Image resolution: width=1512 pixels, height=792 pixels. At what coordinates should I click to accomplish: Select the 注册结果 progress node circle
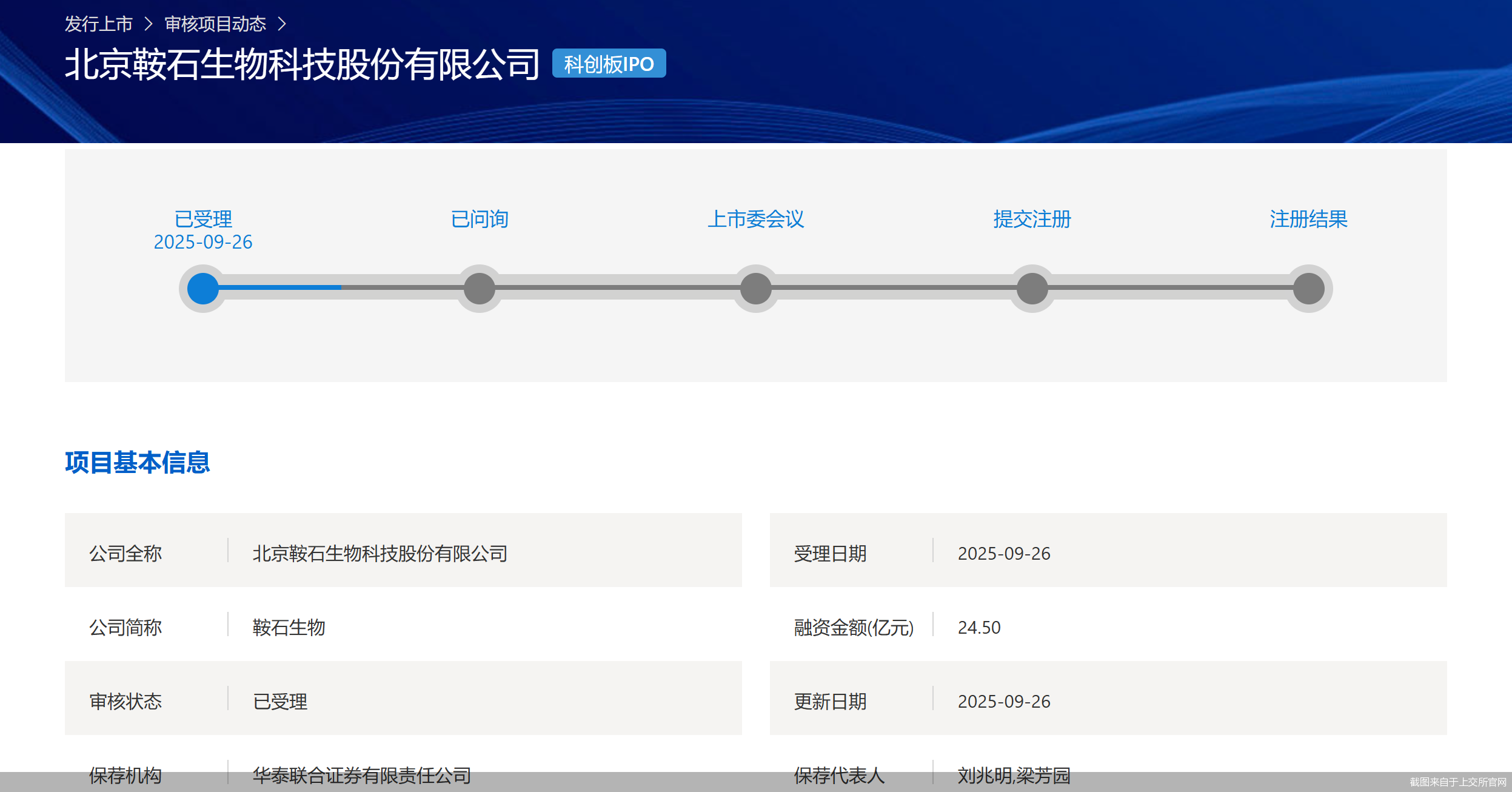click(1309, 289)
